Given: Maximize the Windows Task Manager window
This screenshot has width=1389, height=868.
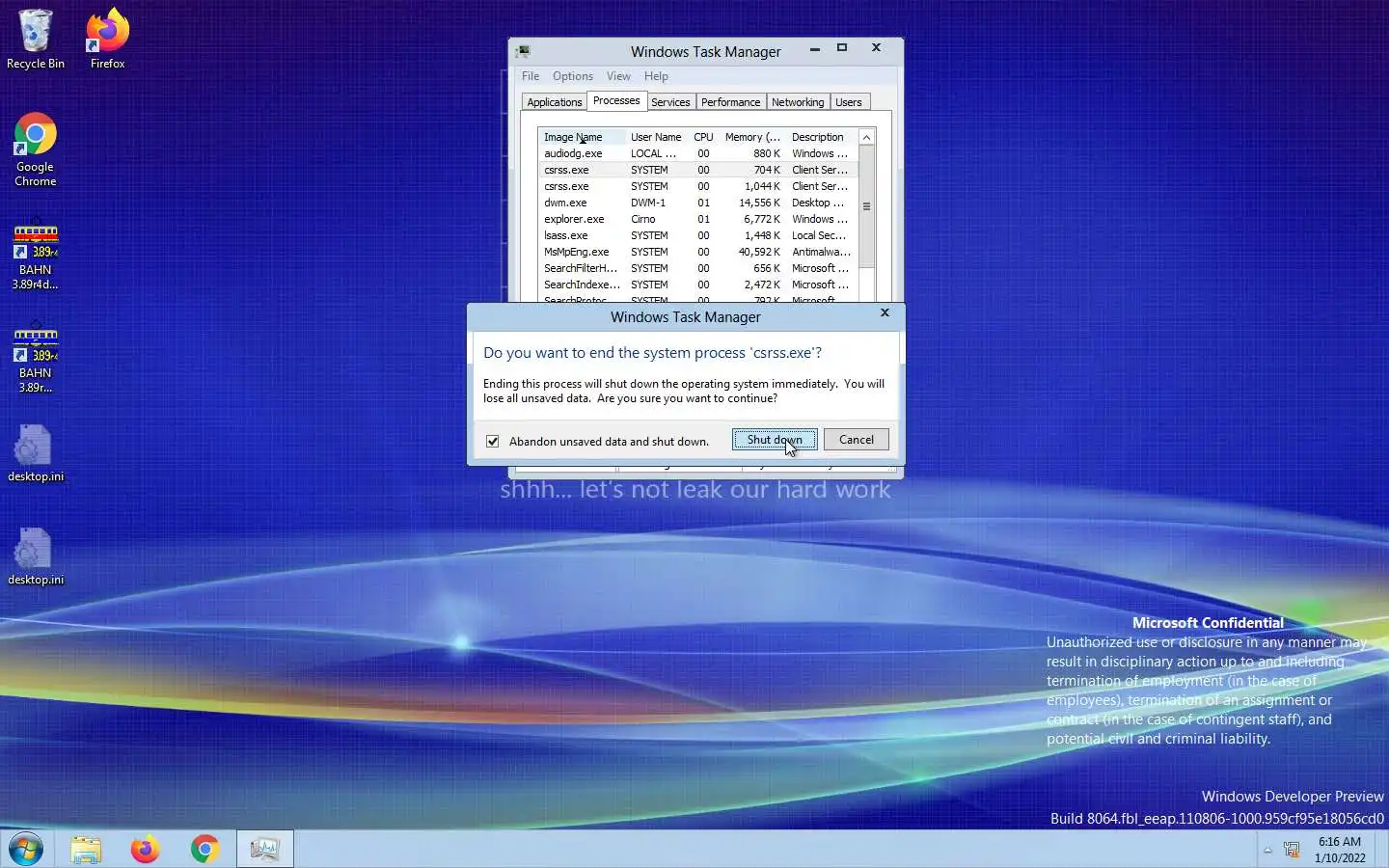Looking at the screenshot, I should click(x=842, y=48).
